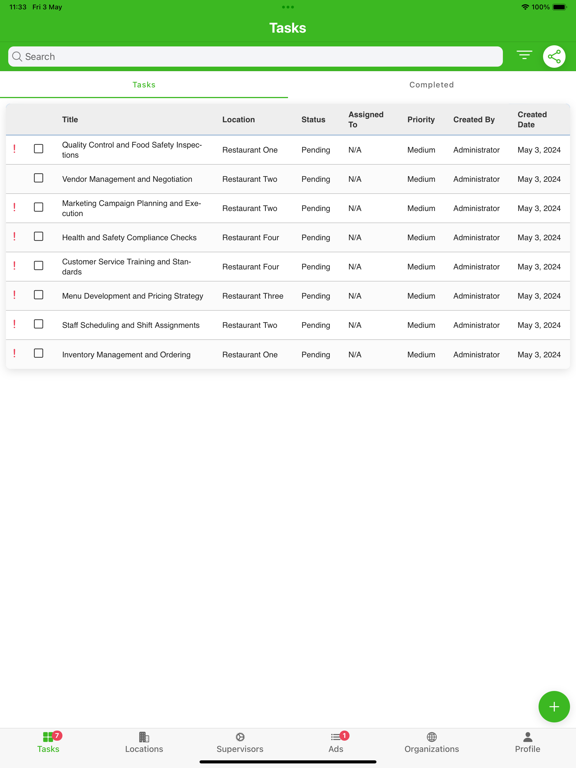576x768 pixels.
Task: Click the exclamation mark on Menu Development row
Action: [14, 295]
